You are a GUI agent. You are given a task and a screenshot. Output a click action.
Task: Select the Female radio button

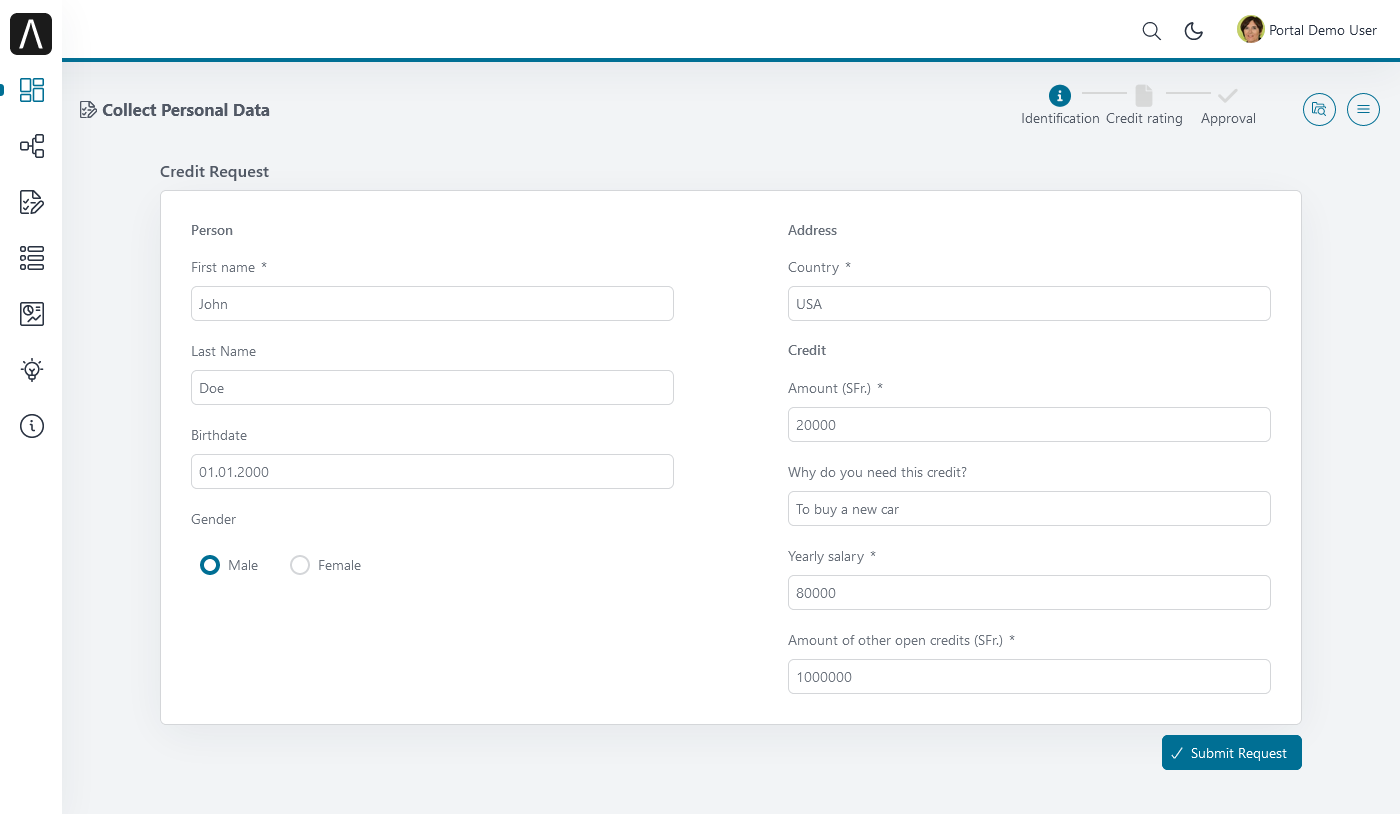click(300, 565)
